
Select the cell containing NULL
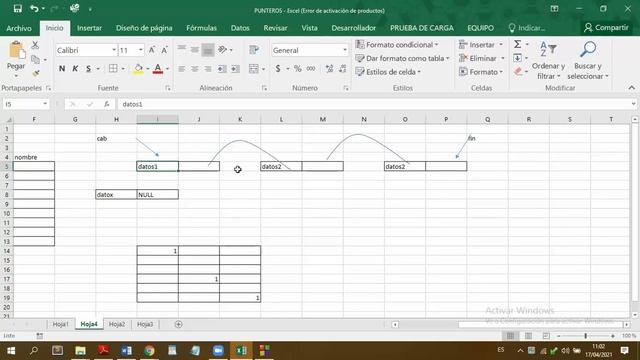coord(158,194)
